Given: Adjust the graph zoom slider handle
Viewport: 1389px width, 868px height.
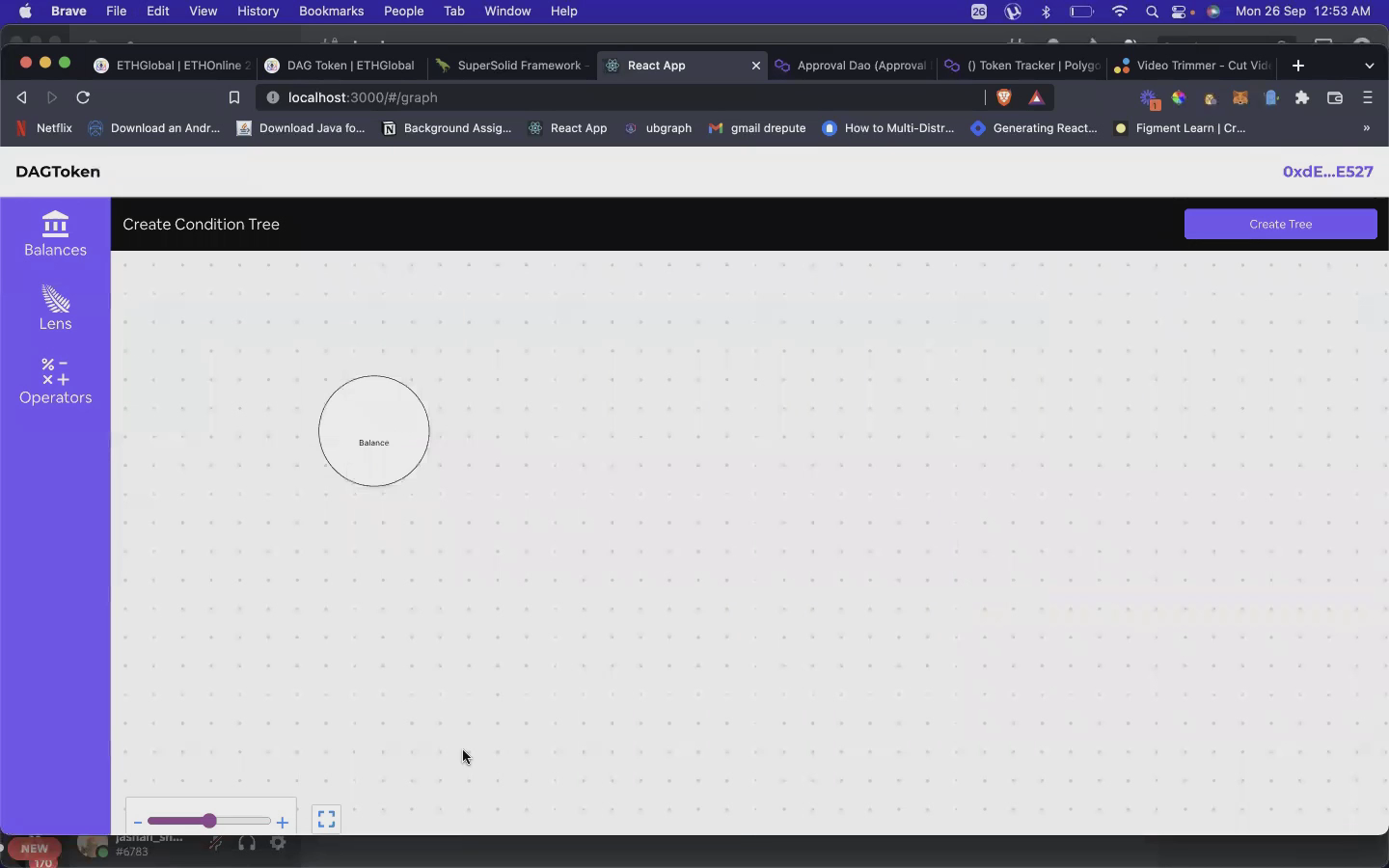Looking at the screenshot, I should 209,821.
